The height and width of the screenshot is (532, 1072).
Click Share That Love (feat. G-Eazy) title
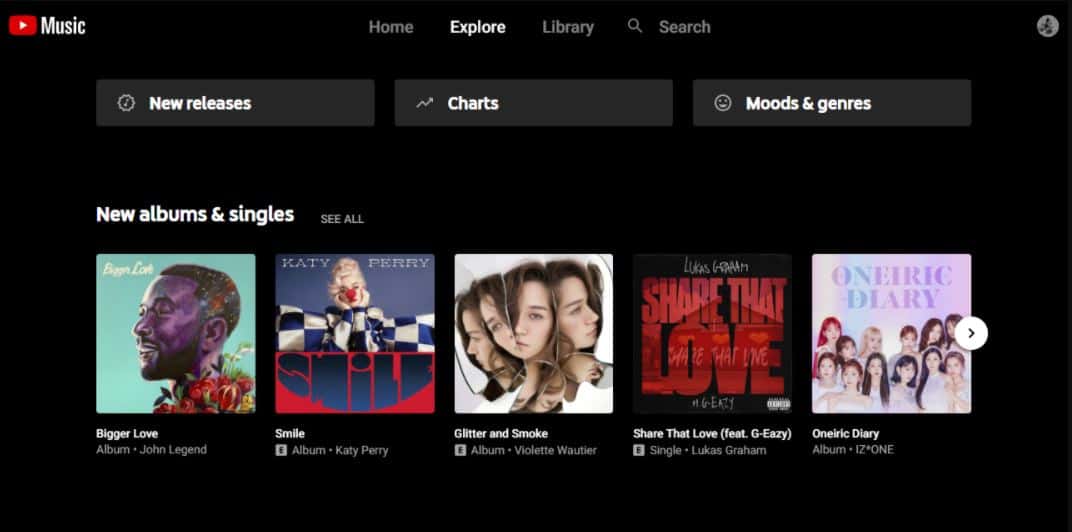click(x=712, y=434)
